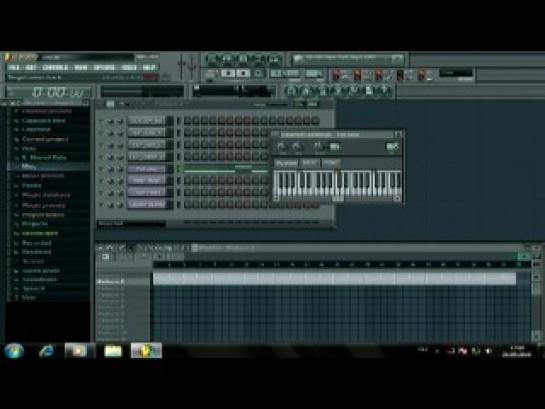The width and height of the screenshot is (545, 409).
Task: Open the VIEW menu
Action: tap(81, 67)
